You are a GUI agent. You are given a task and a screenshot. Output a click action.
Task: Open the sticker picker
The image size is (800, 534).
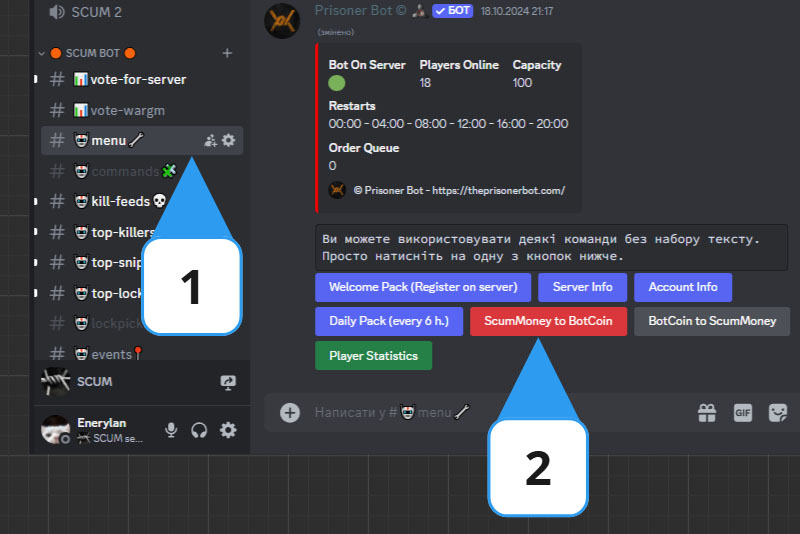point(778,413)
